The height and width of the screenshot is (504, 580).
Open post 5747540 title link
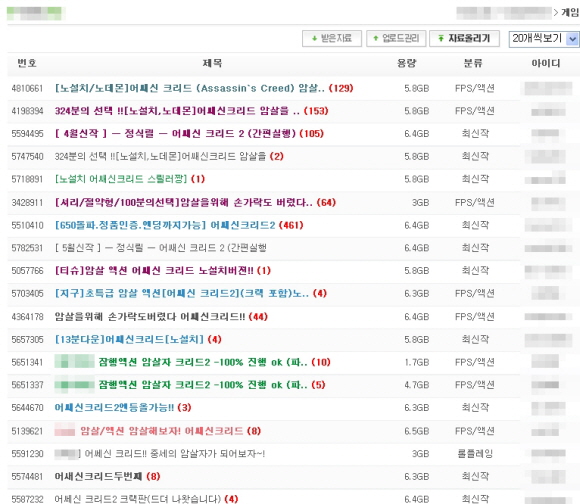[160, 156]
